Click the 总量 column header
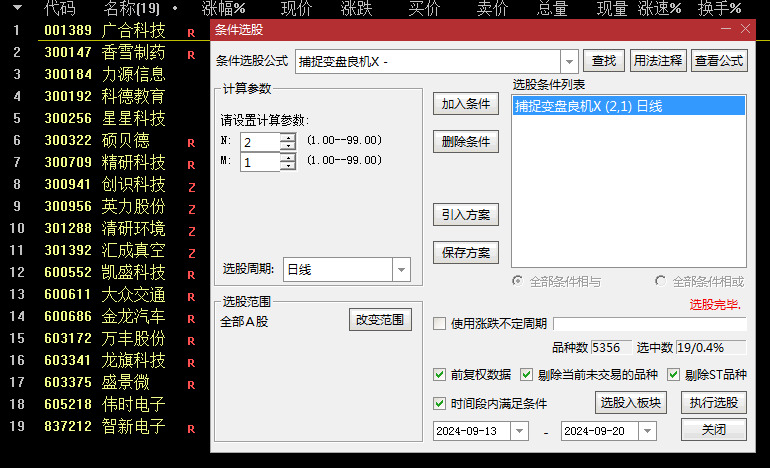 (552, 8)
